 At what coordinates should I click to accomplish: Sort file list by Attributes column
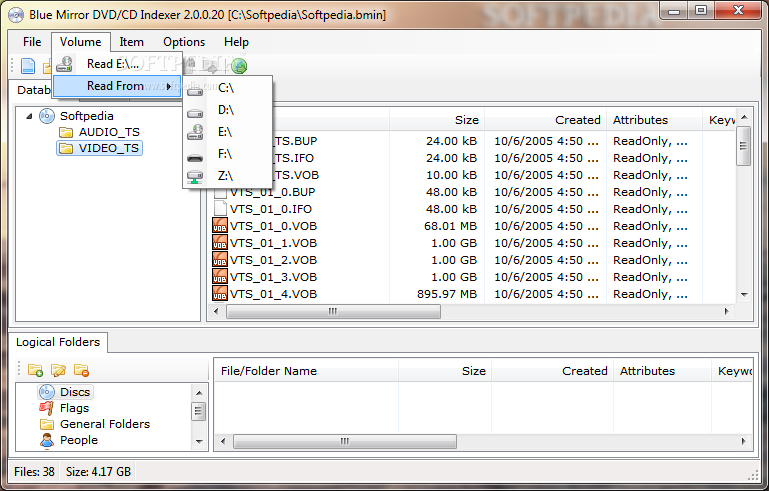[654, 120]
